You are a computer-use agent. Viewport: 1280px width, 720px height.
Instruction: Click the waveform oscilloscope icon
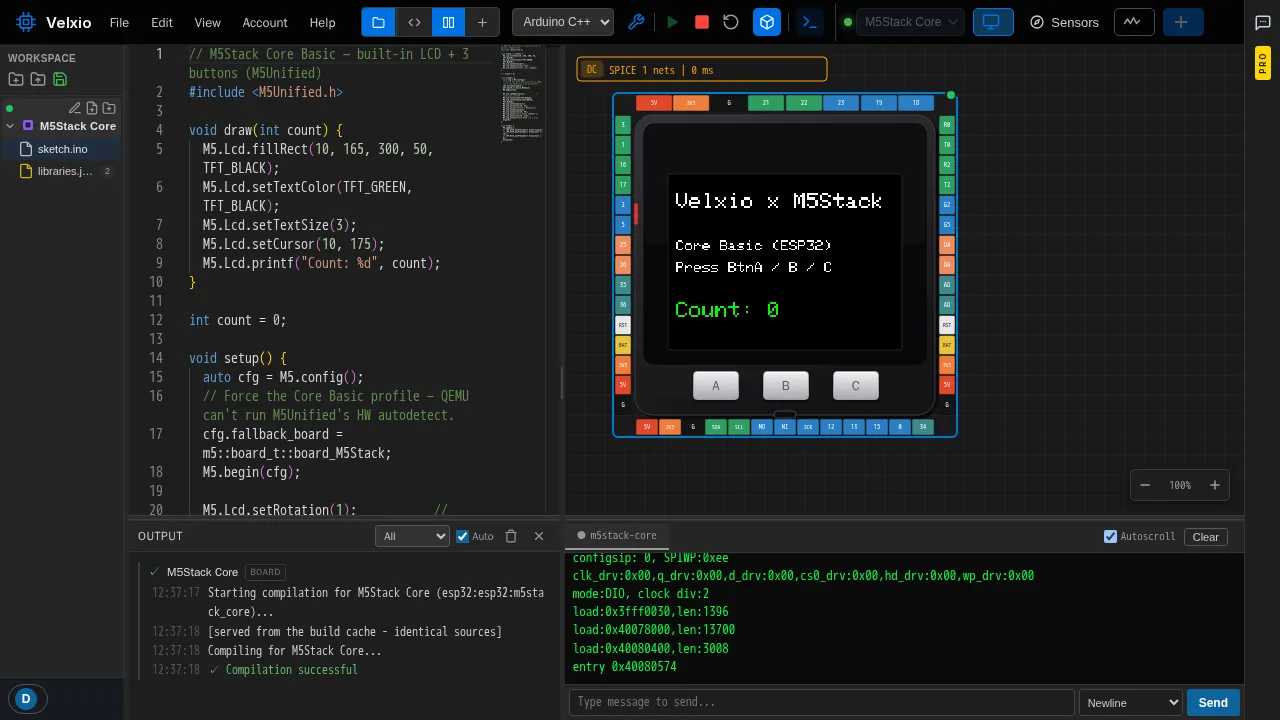click(x=1132, y=22)
